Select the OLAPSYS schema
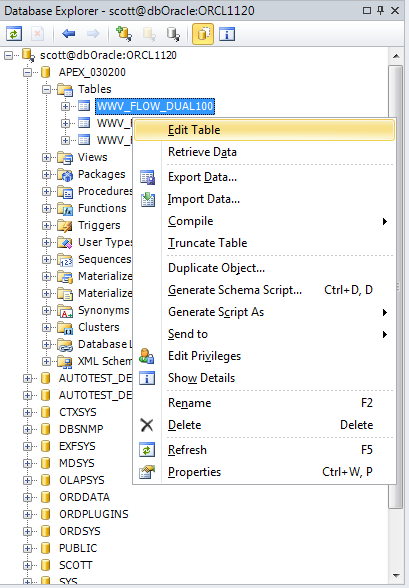The width and height of the screenshot is (409, 588). [x=82, y=480]
